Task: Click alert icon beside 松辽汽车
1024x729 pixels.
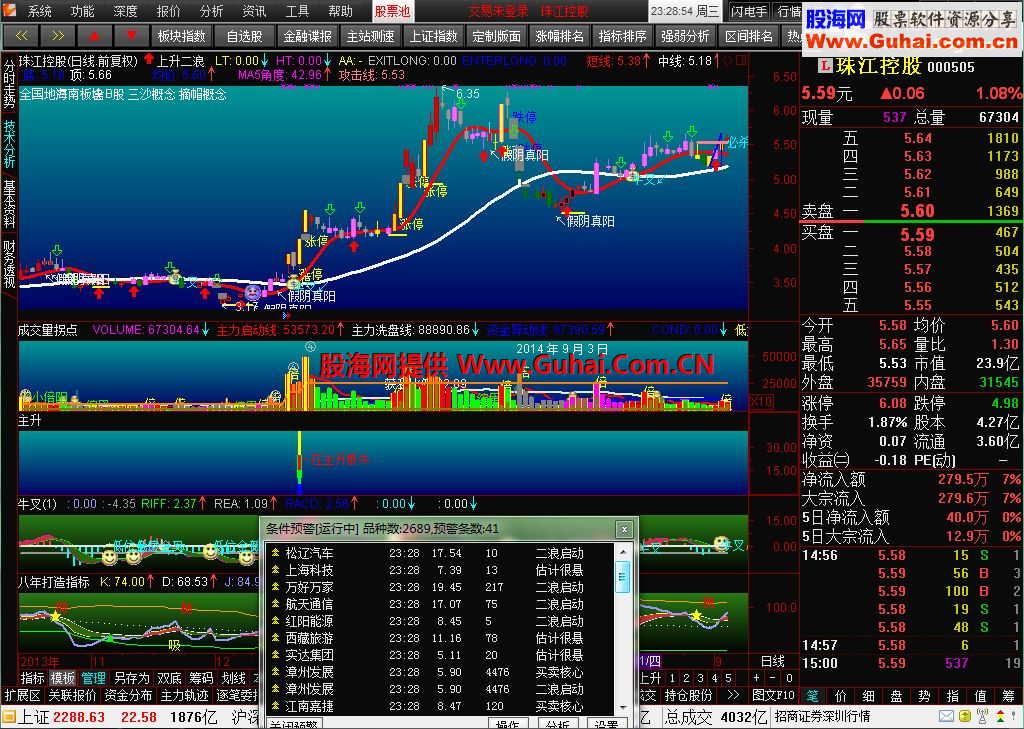Action: pos(276,553)
